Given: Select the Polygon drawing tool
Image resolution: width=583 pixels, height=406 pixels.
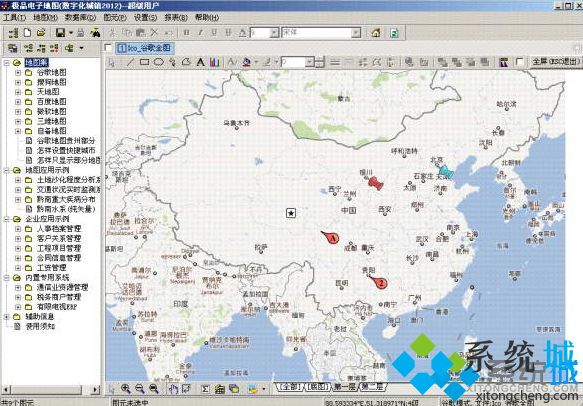Looking at the screenshot, I should [x=186, y=62].
